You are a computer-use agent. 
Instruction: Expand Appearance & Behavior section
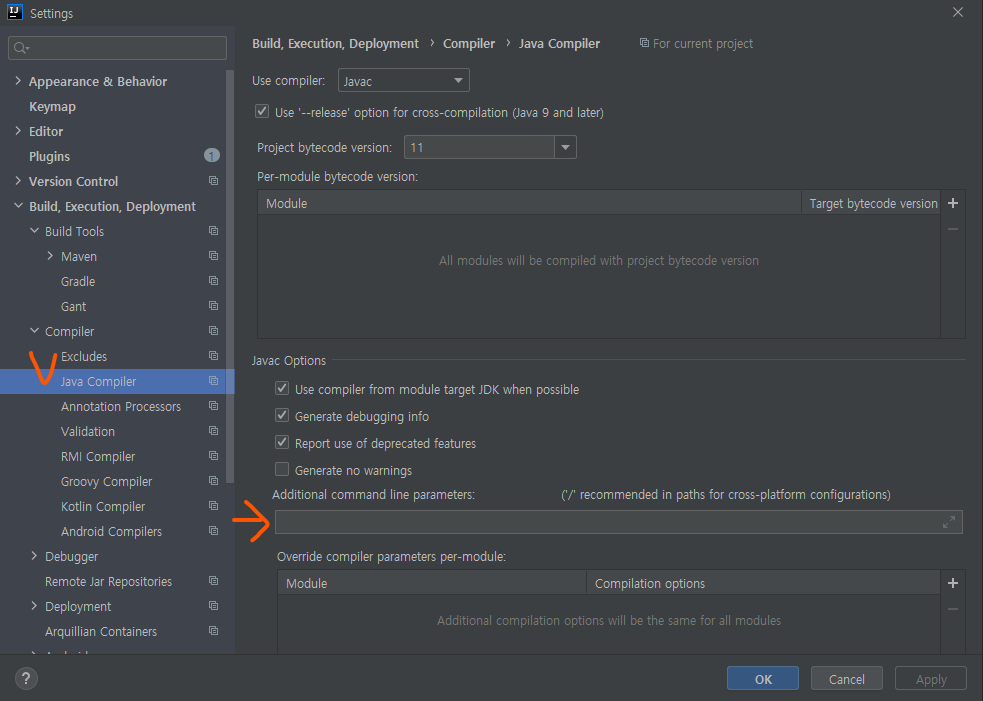18,81
